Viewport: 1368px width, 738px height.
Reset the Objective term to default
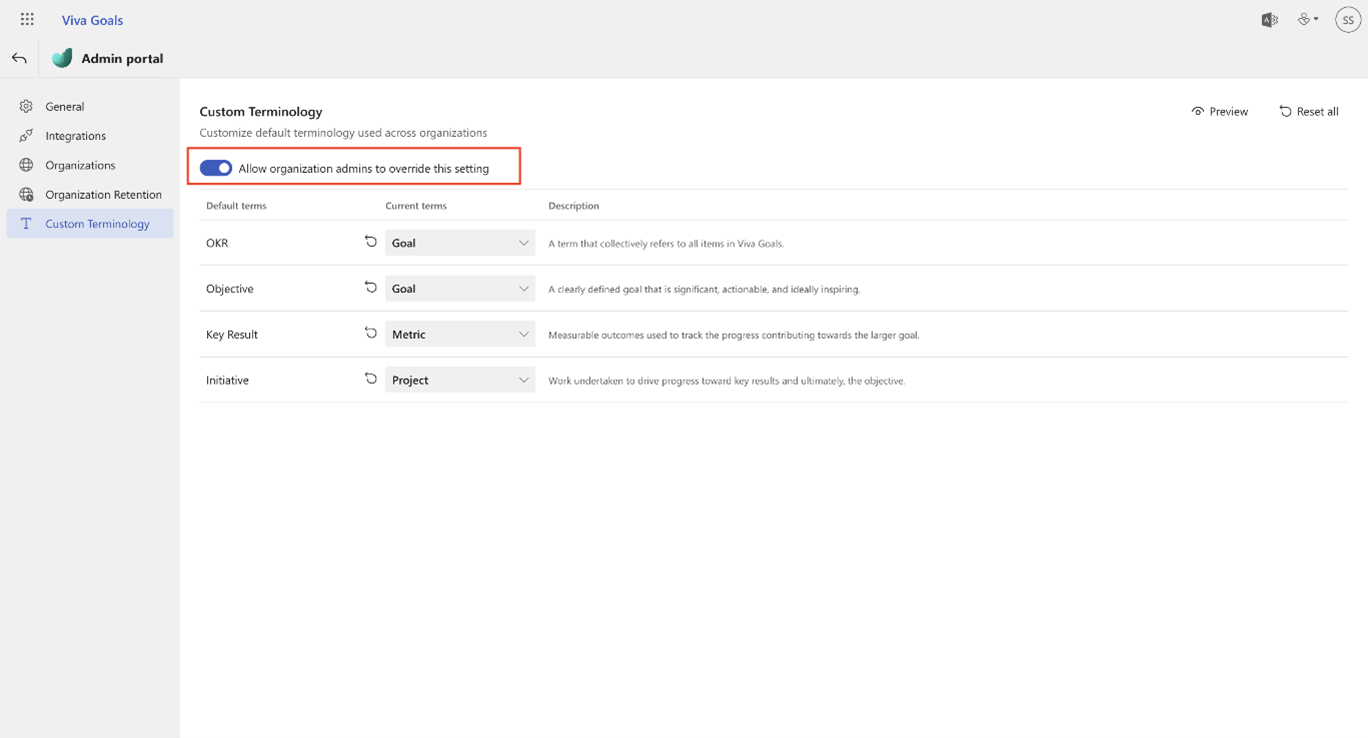pos(370,288)
